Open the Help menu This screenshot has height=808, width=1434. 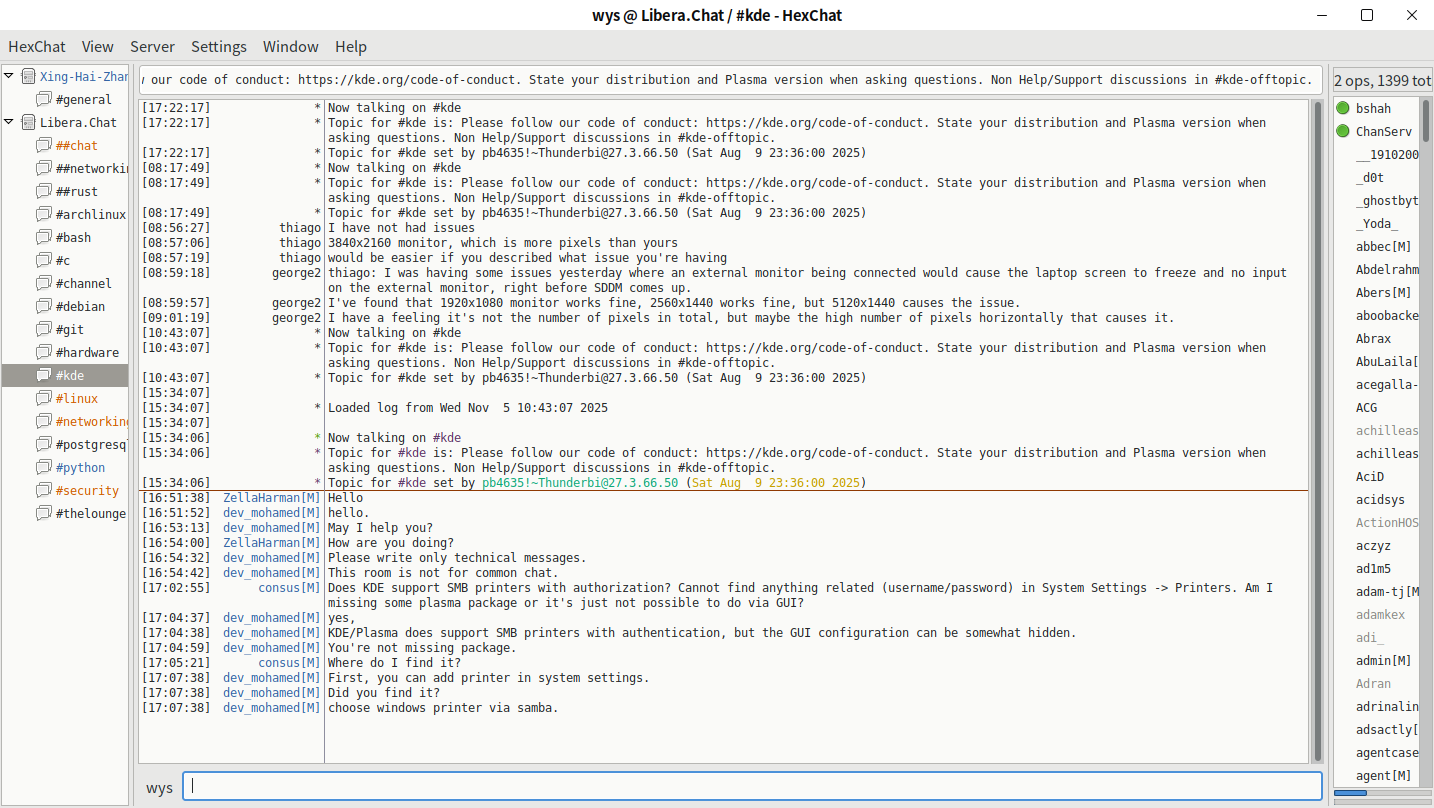pos(351,47)
